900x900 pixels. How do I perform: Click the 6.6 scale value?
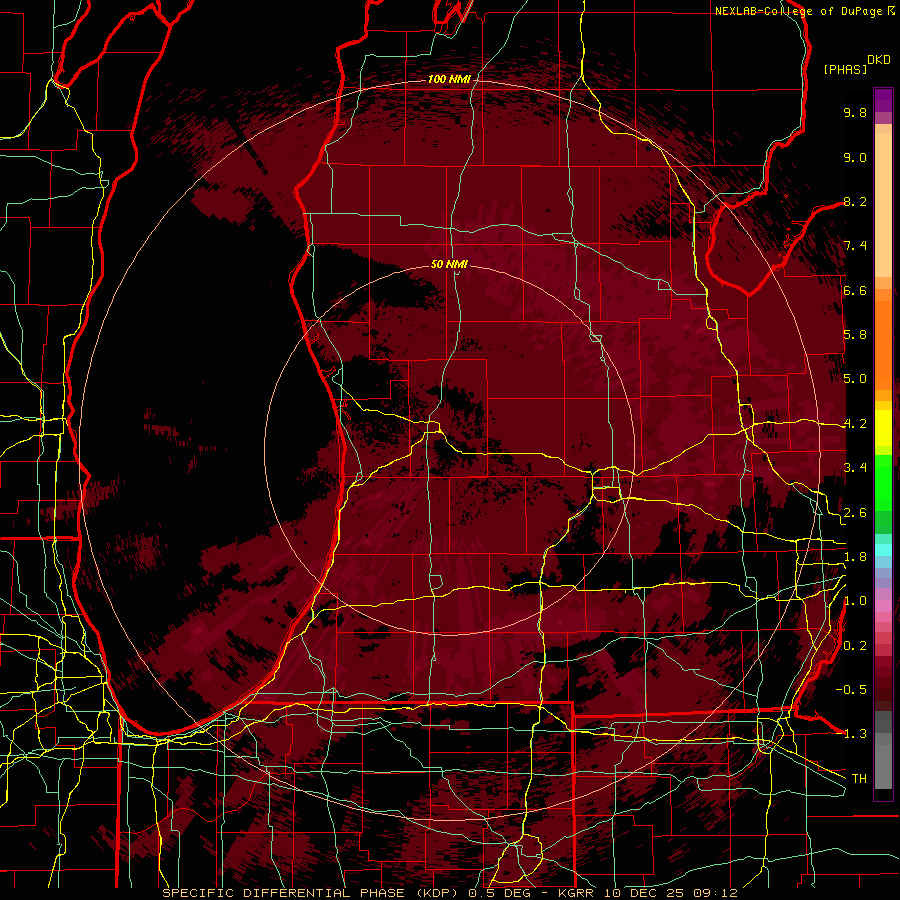click(x=855, y=290)
